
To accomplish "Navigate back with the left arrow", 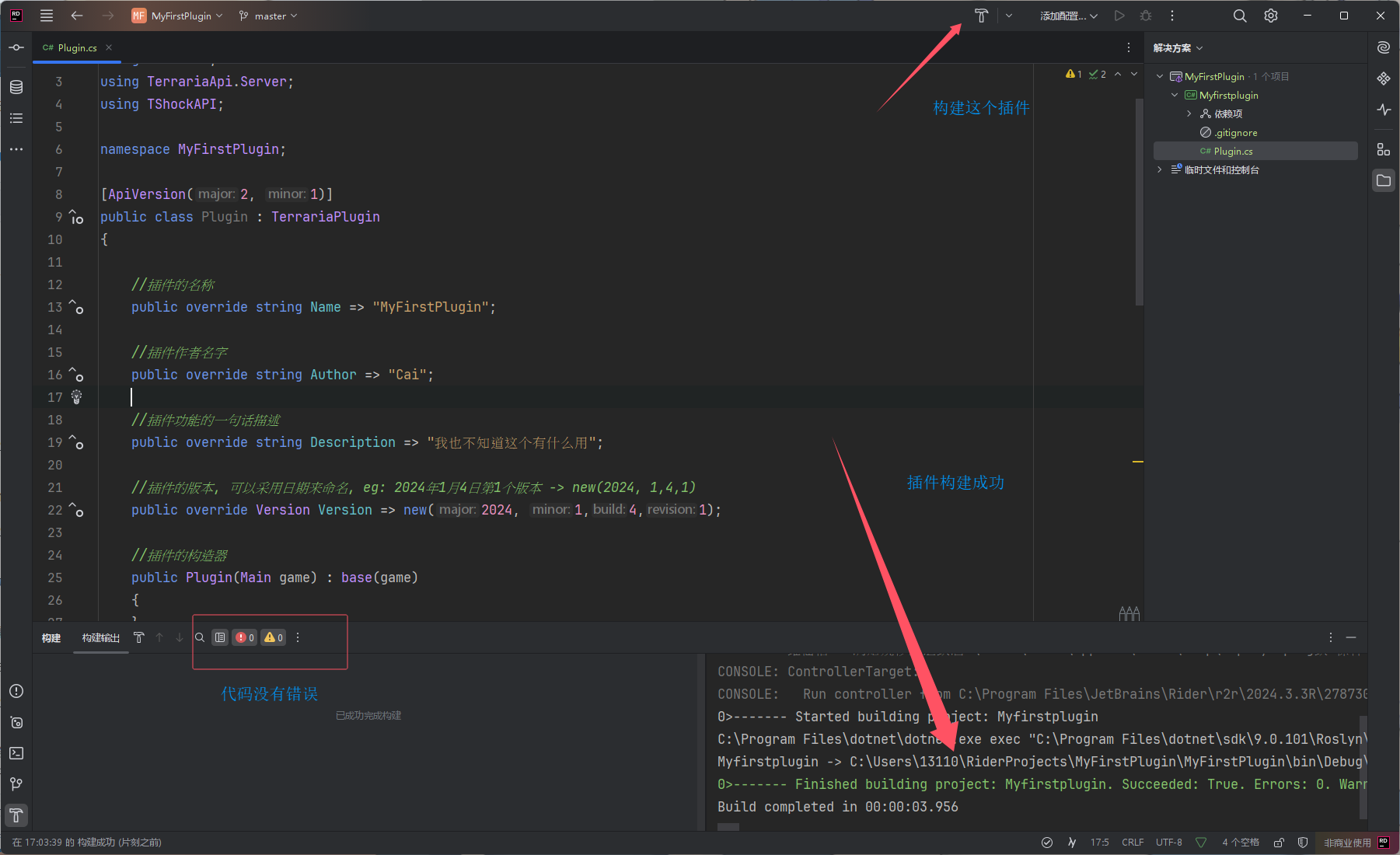I will 76,16.
